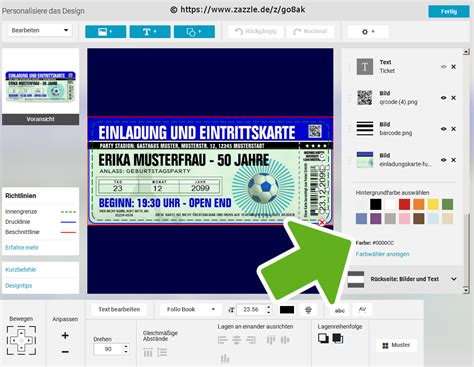Open the Erfahre mehr link
The image size is (474, 367).
22,247
